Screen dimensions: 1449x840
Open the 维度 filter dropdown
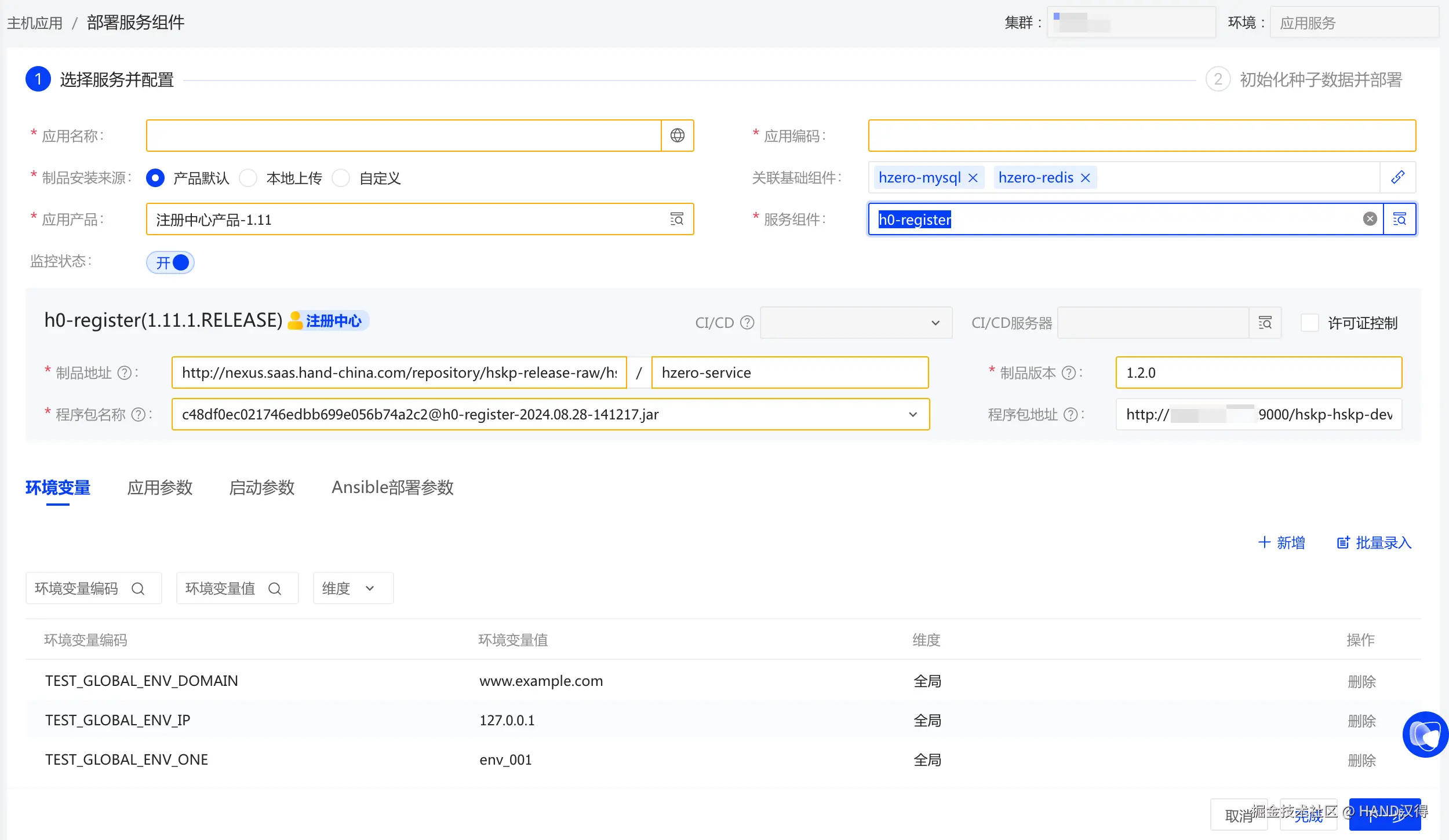pos(352,589)
